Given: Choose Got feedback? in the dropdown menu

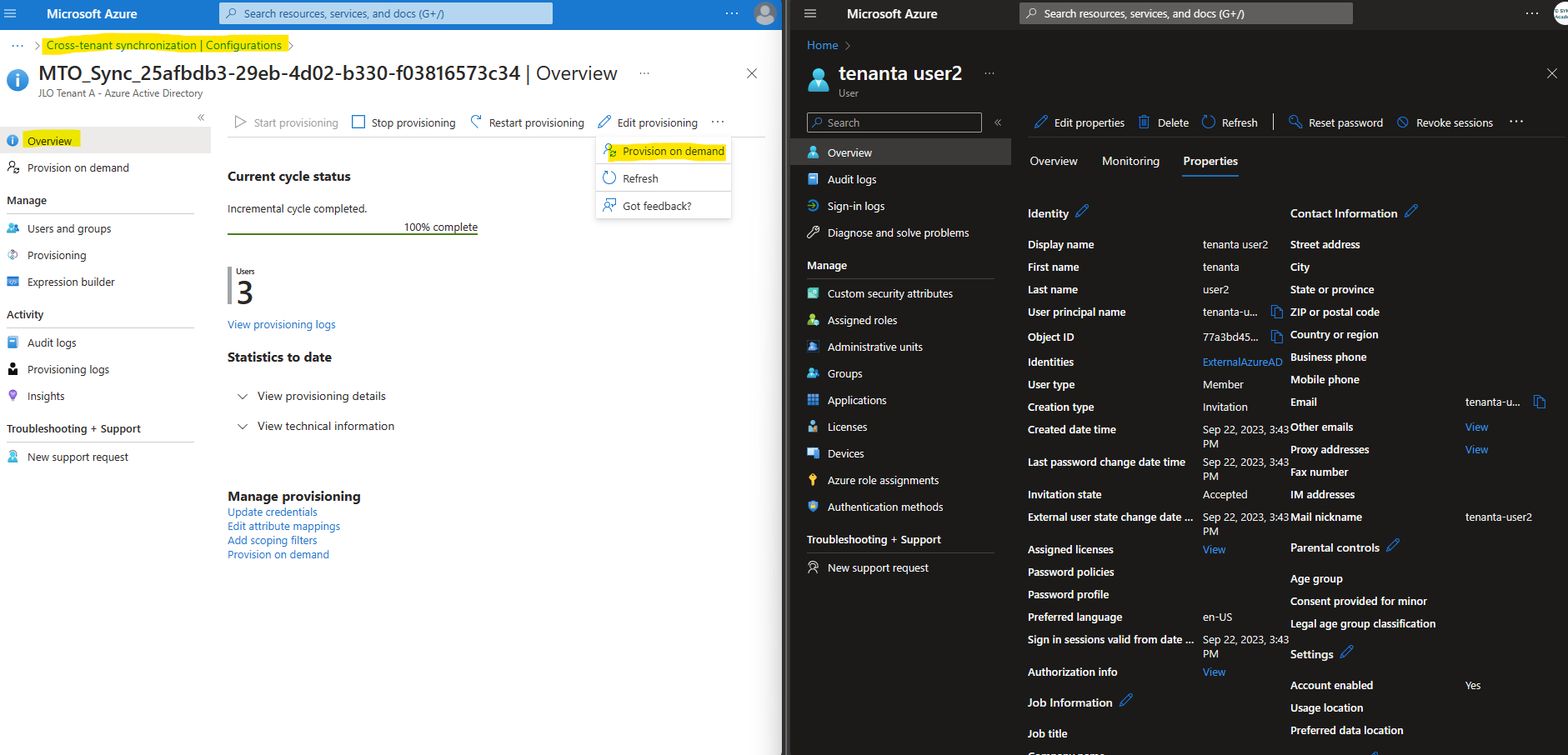Looking at the screenshot, I should [x=664, y=206].
